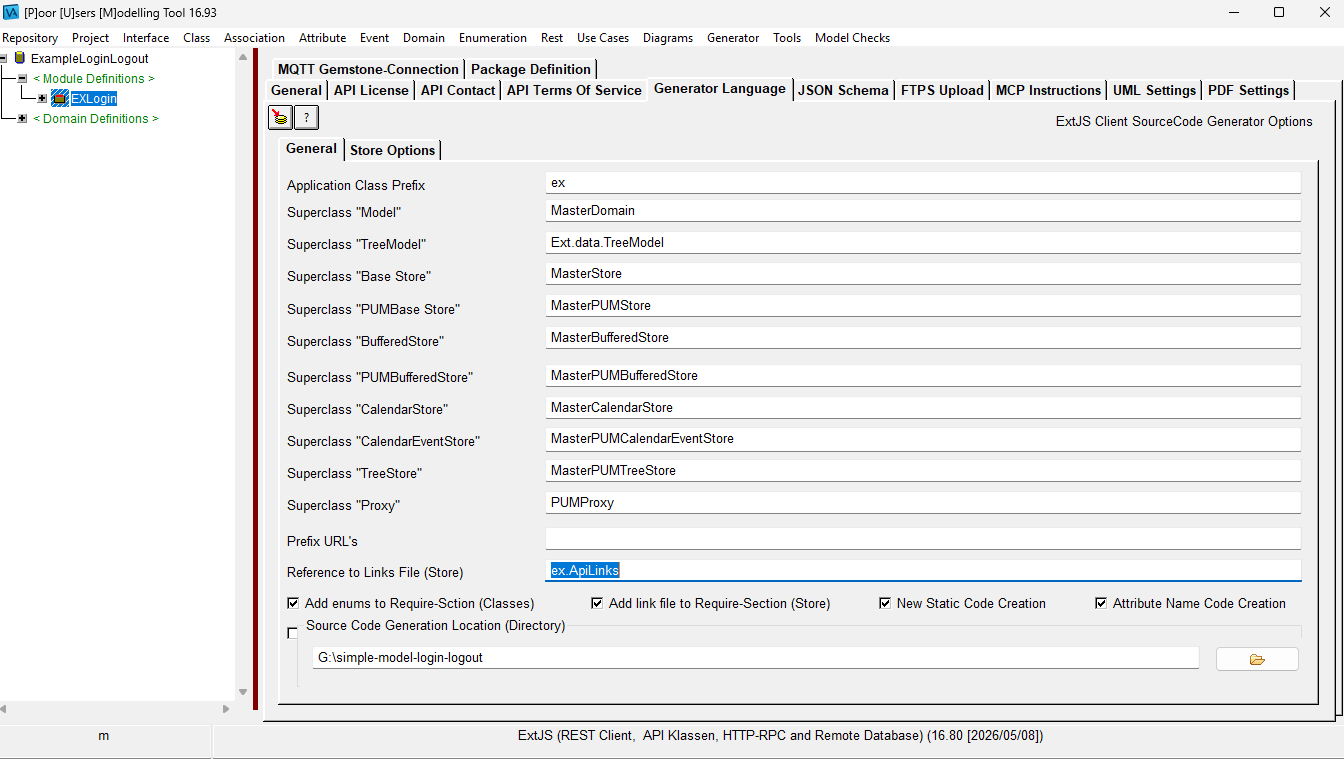Click the ExampleLoginLogout repository database icon
This screenshot has height=759, width=1344.
coord(20,58)
